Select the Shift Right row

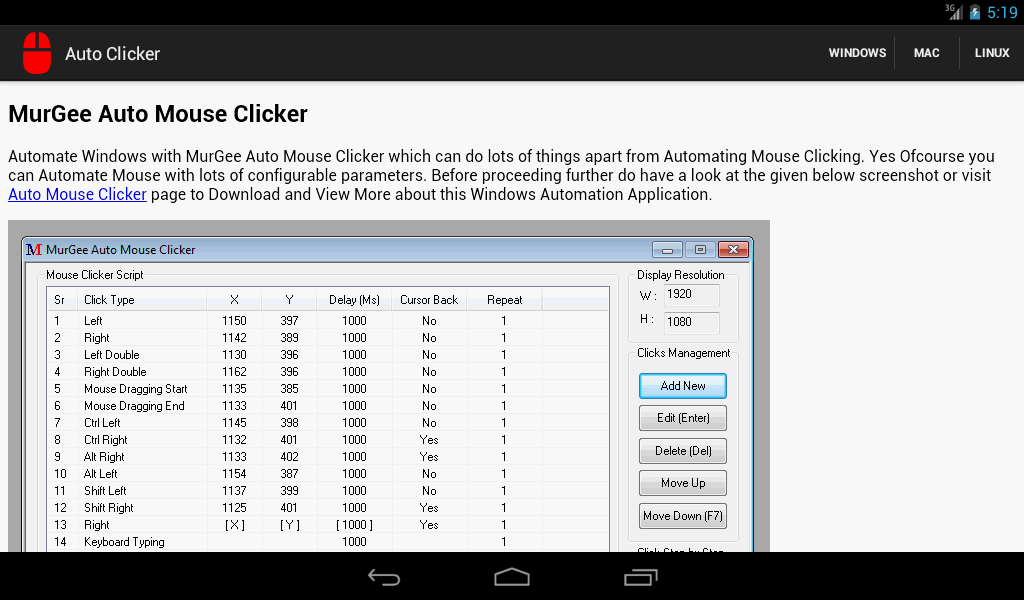click(x=328, y=507)
